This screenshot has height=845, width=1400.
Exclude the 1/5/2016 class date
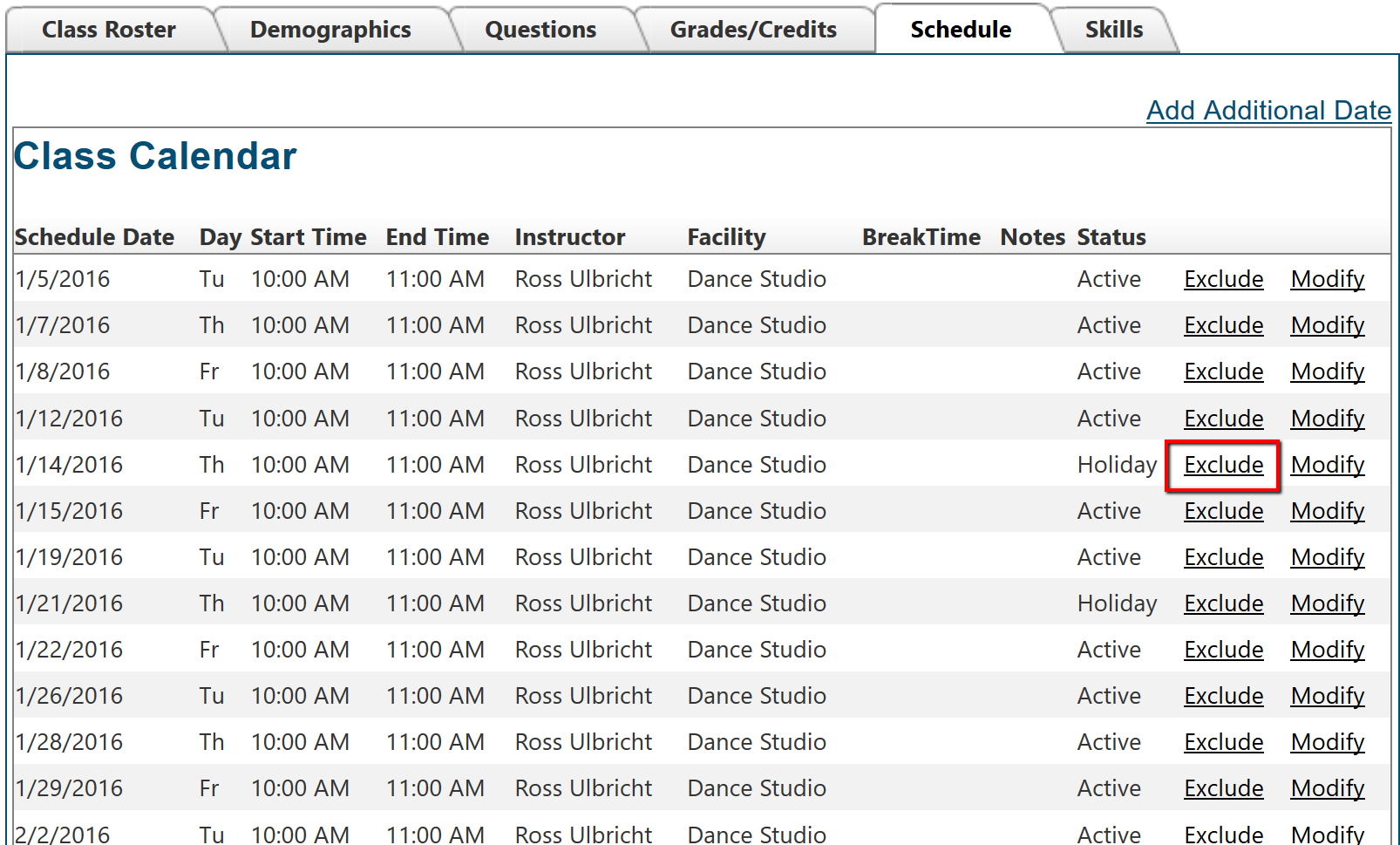point(1223,279)
